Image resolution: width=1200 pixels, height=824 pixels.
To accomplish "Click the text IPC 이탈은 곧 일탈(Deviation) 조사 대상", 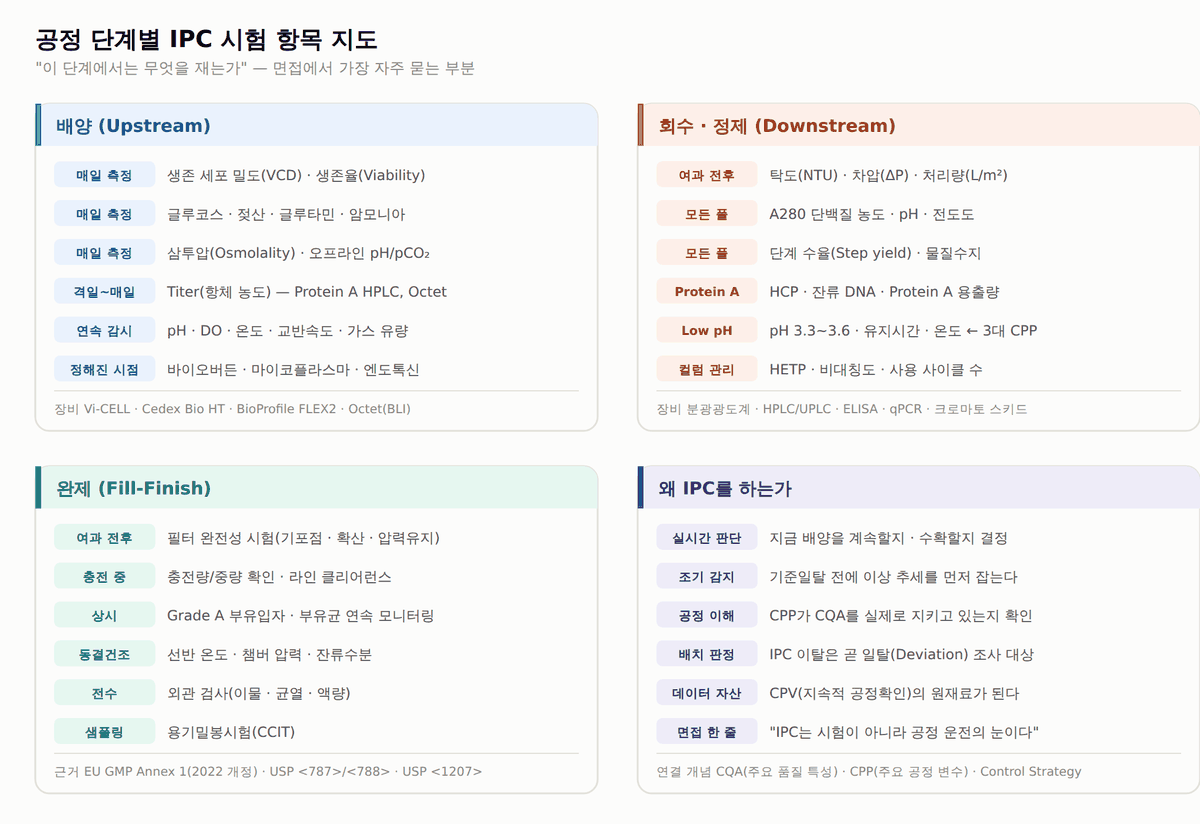I will click(x=902, y=655).
